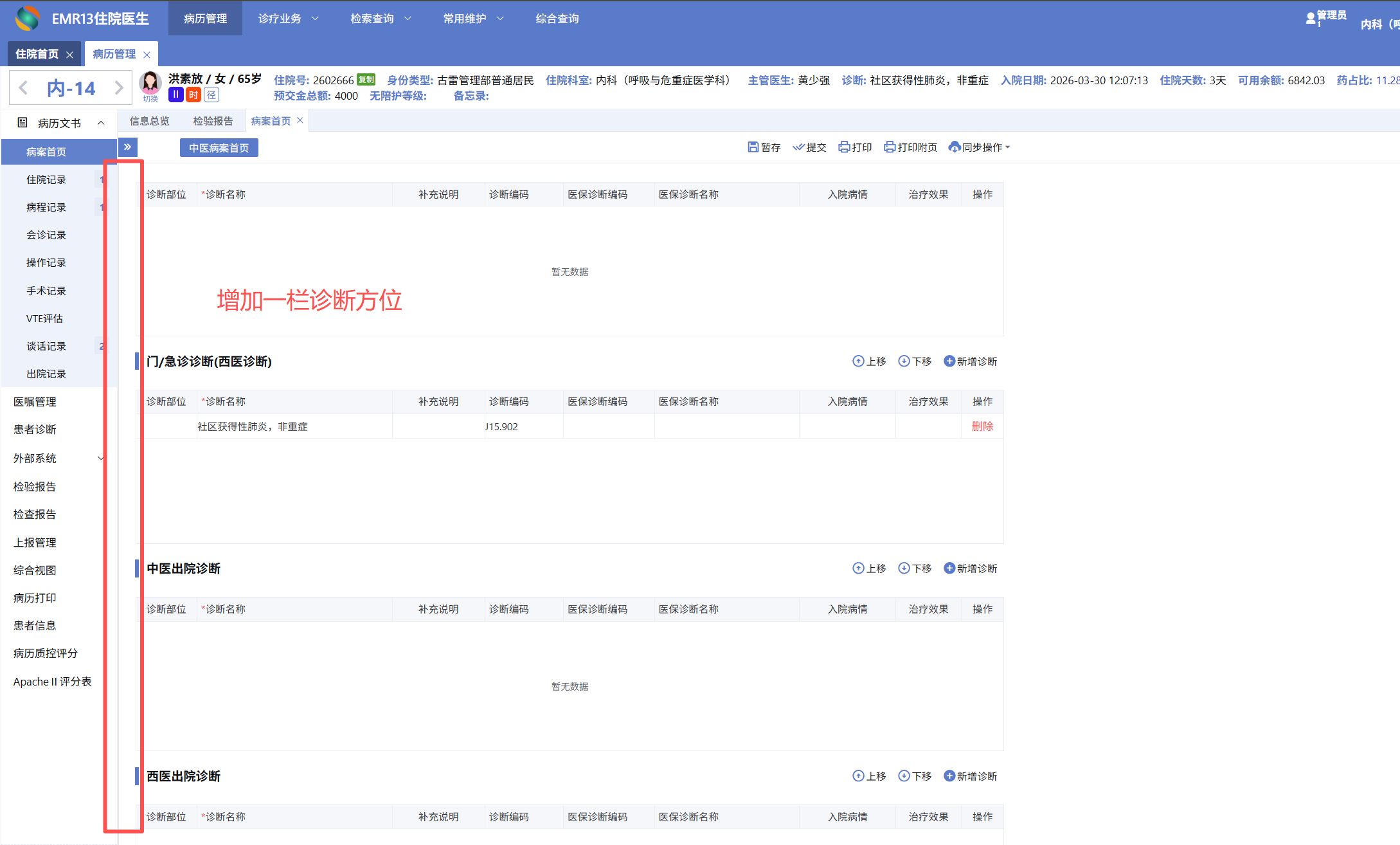Click the save draft (暂存) icon
The height and width of the screenshot is (845, 1400).
coord(753,147)
